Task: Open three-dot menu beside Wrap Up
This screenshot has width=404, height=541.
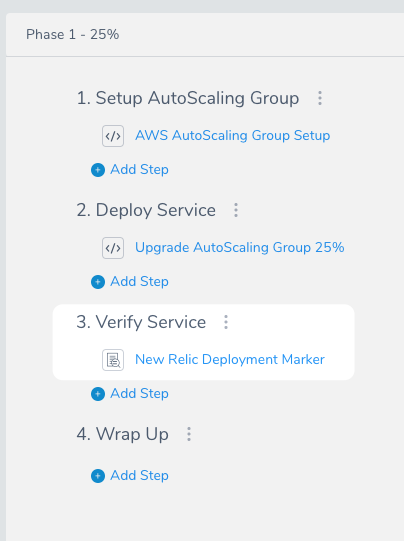Action: point(189,434)
